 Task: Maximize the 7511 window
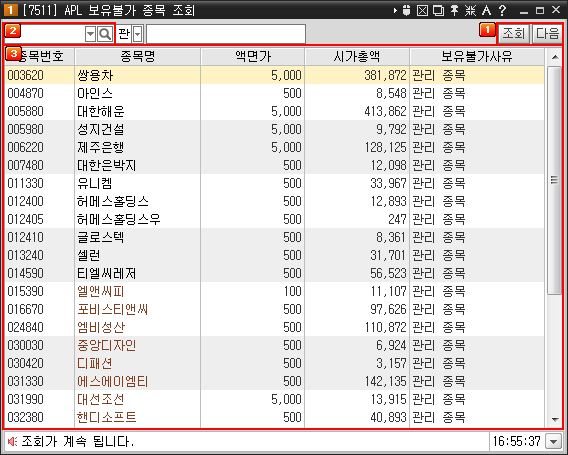[540, 11]
